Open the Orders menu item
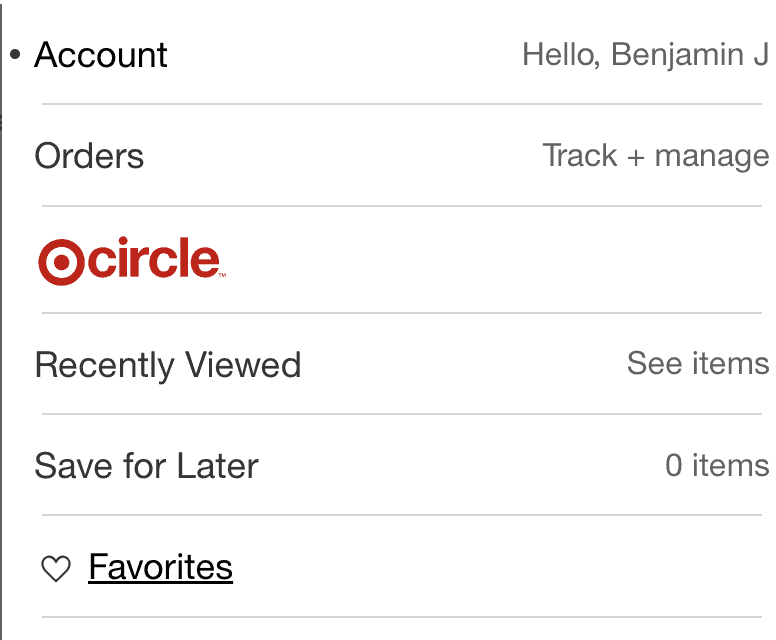 89,156
